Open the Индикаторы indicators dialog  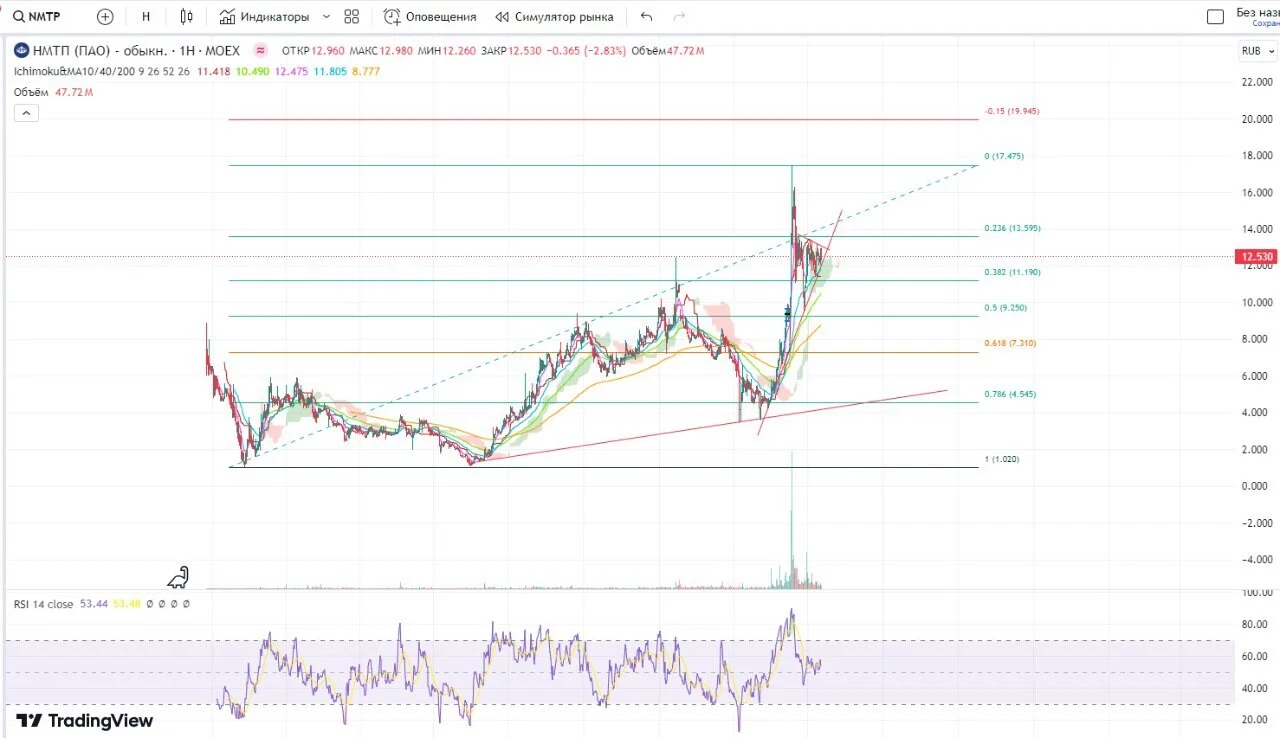tap(264, 17)
